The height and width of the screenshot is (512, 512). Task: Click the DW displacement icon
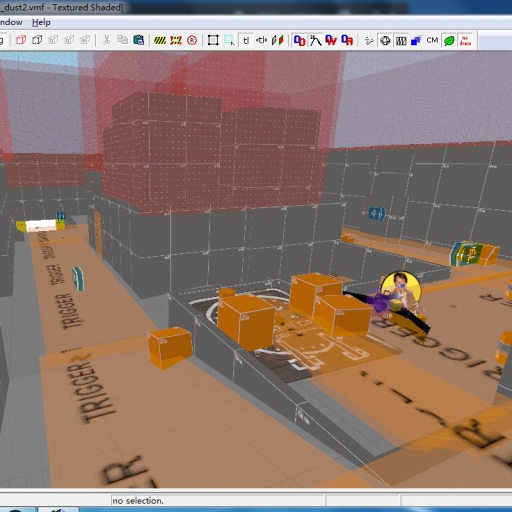tap(331, 40)
